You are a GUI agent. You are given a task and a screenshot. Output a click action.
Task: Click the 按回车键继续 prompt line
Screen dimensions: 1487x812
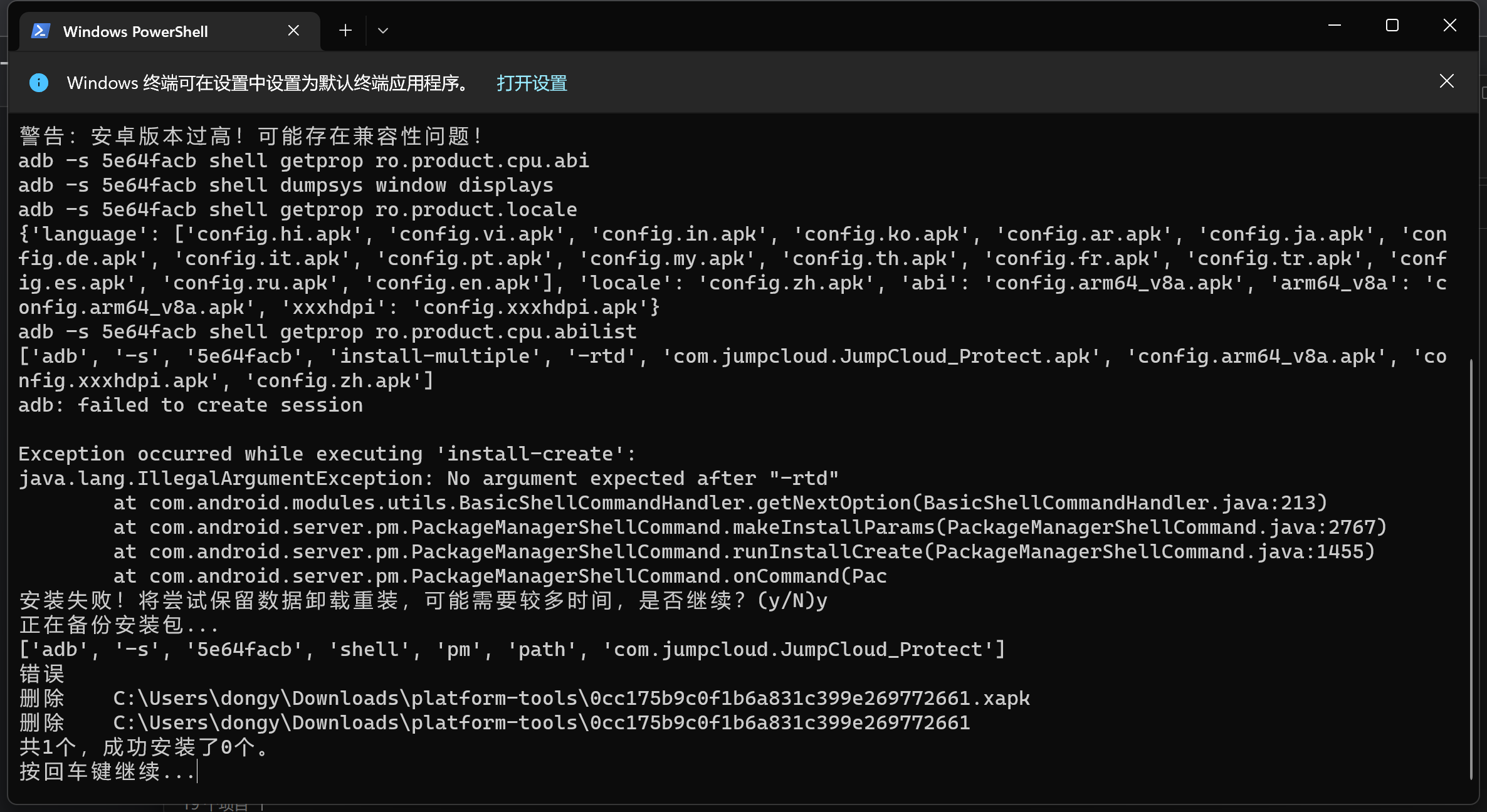(x=107, y=771)
